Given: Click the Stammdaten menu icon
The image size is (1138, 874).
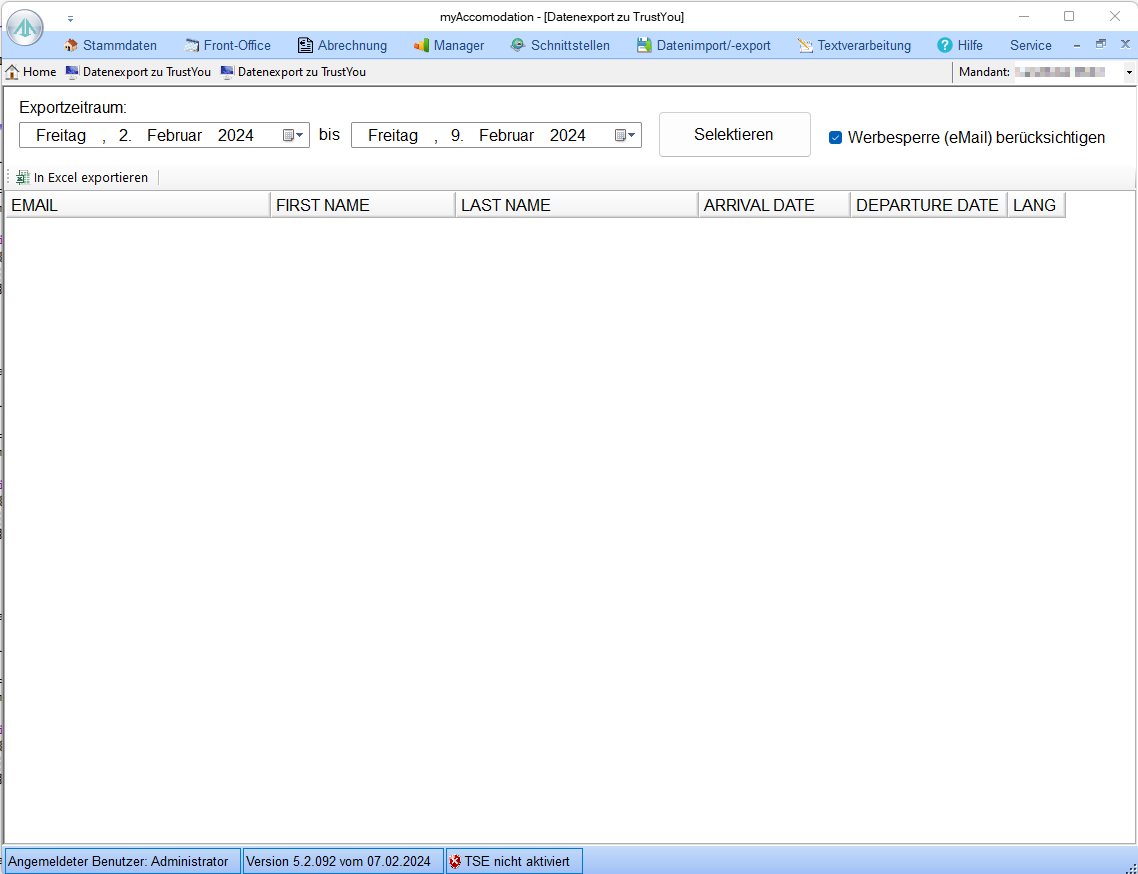Looking at the screenshot, I should [71, 45].
